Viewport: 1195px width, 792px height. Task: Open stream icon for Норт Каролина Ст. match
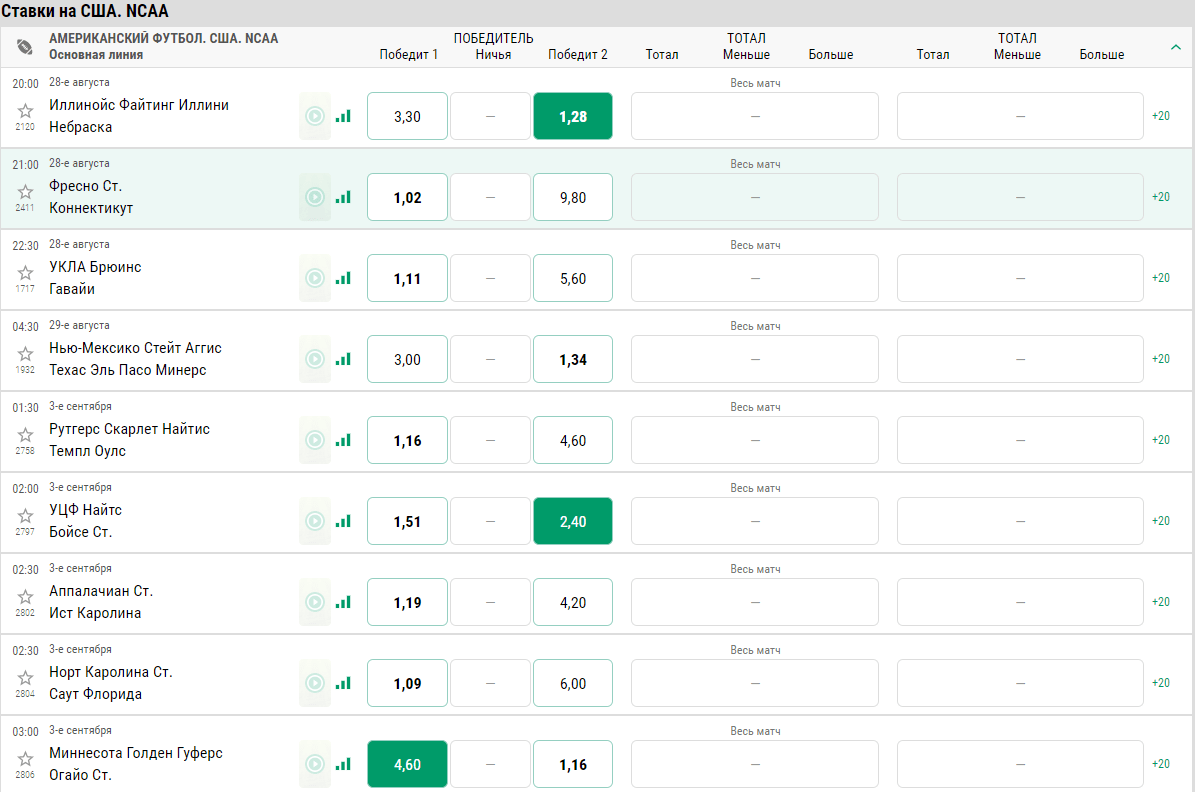click(x=315, y=683)
